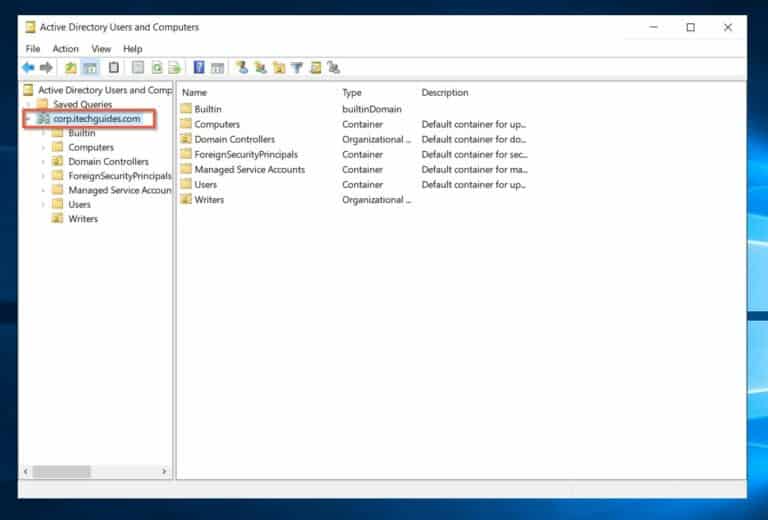The image size is (768, 520).
Task: Expand the Computers node in the tree
Action: coord(43,147)
